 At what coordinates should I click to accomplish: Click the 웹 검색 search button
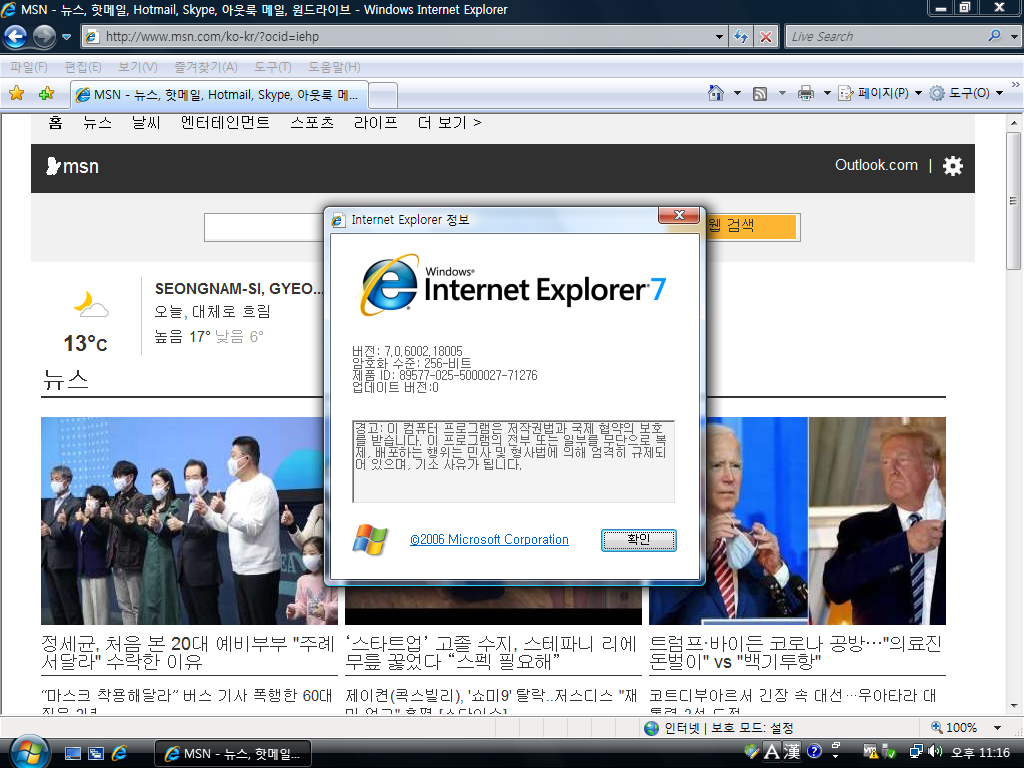click(x=751, y=226)
